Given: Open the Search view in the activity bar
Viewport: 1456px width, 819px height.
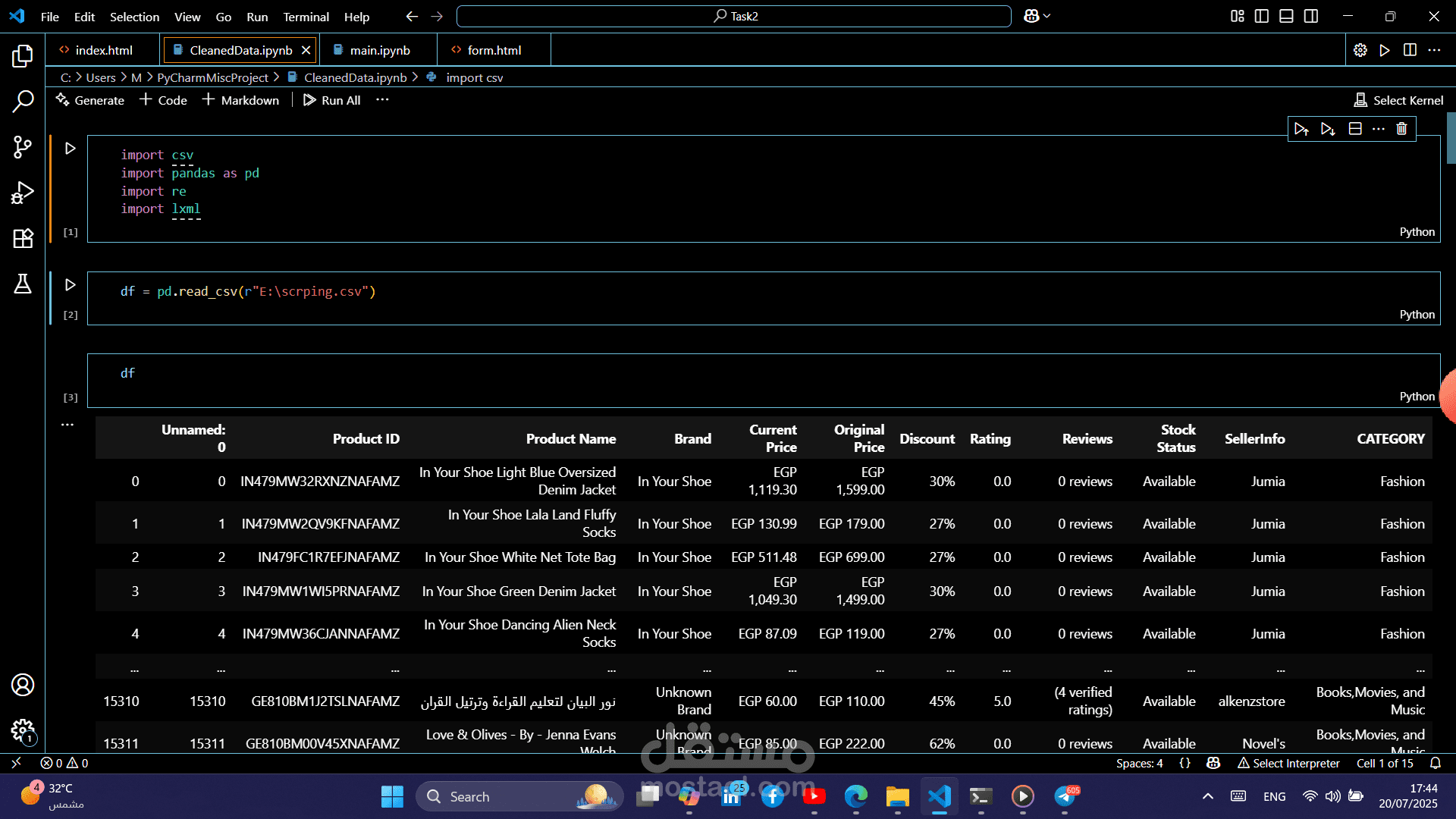Looking at the screenshot, I should pyautogui.click(x=23, y=101).
